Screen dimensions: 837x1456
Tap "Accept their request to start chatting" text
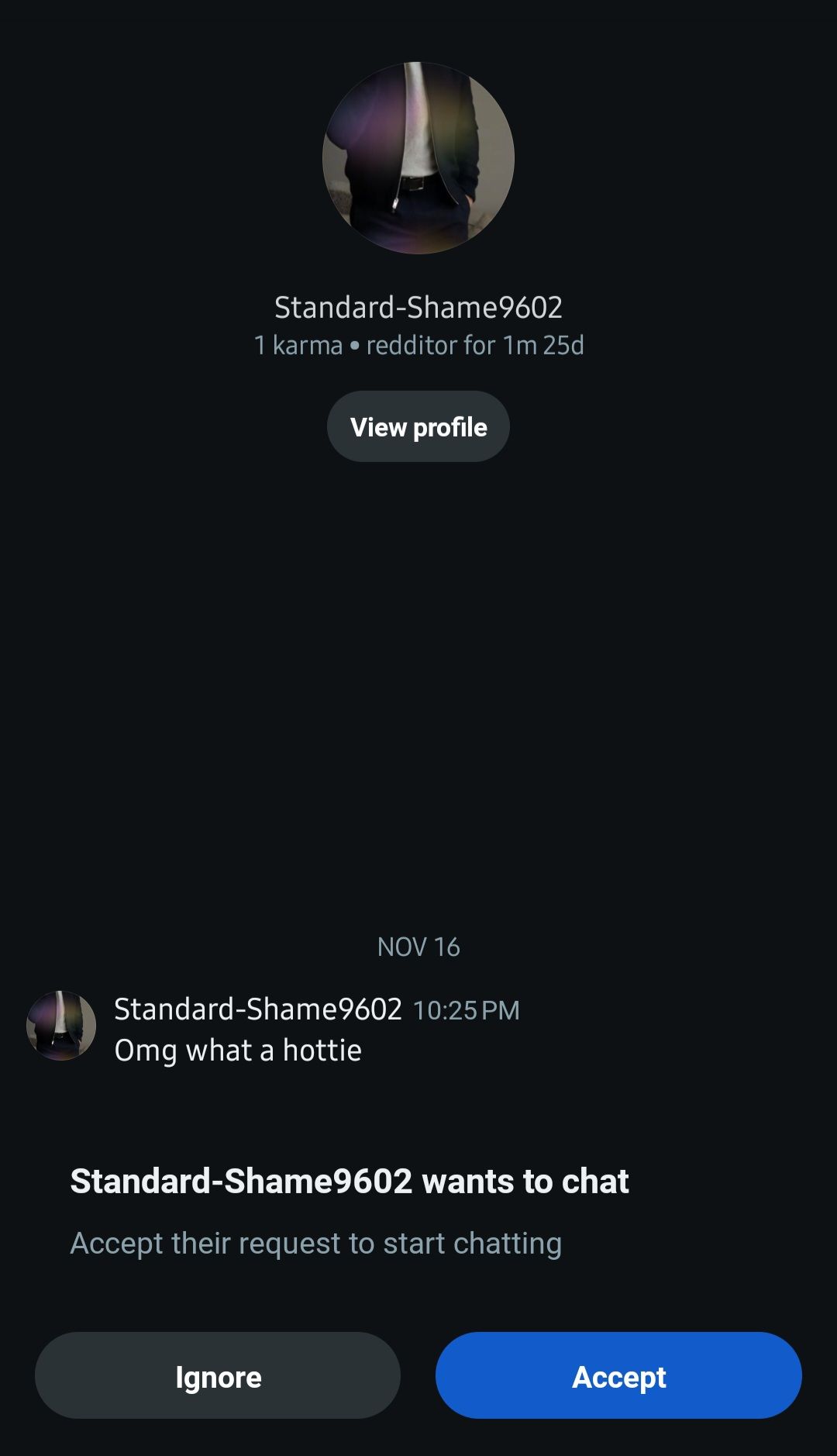(315, 1244)
